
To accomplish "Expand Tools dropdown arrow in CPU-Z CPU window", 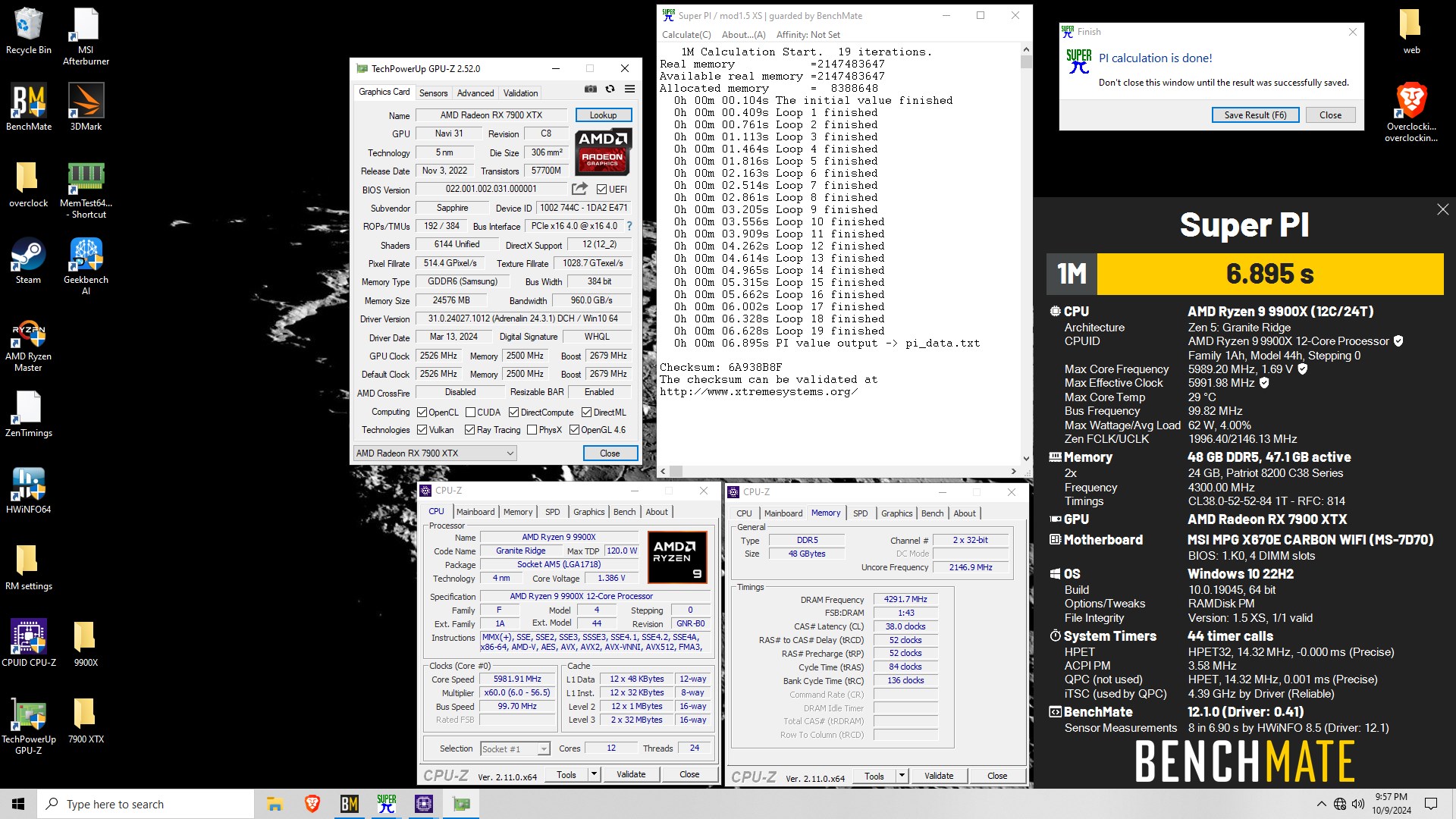I will point(594,774).
